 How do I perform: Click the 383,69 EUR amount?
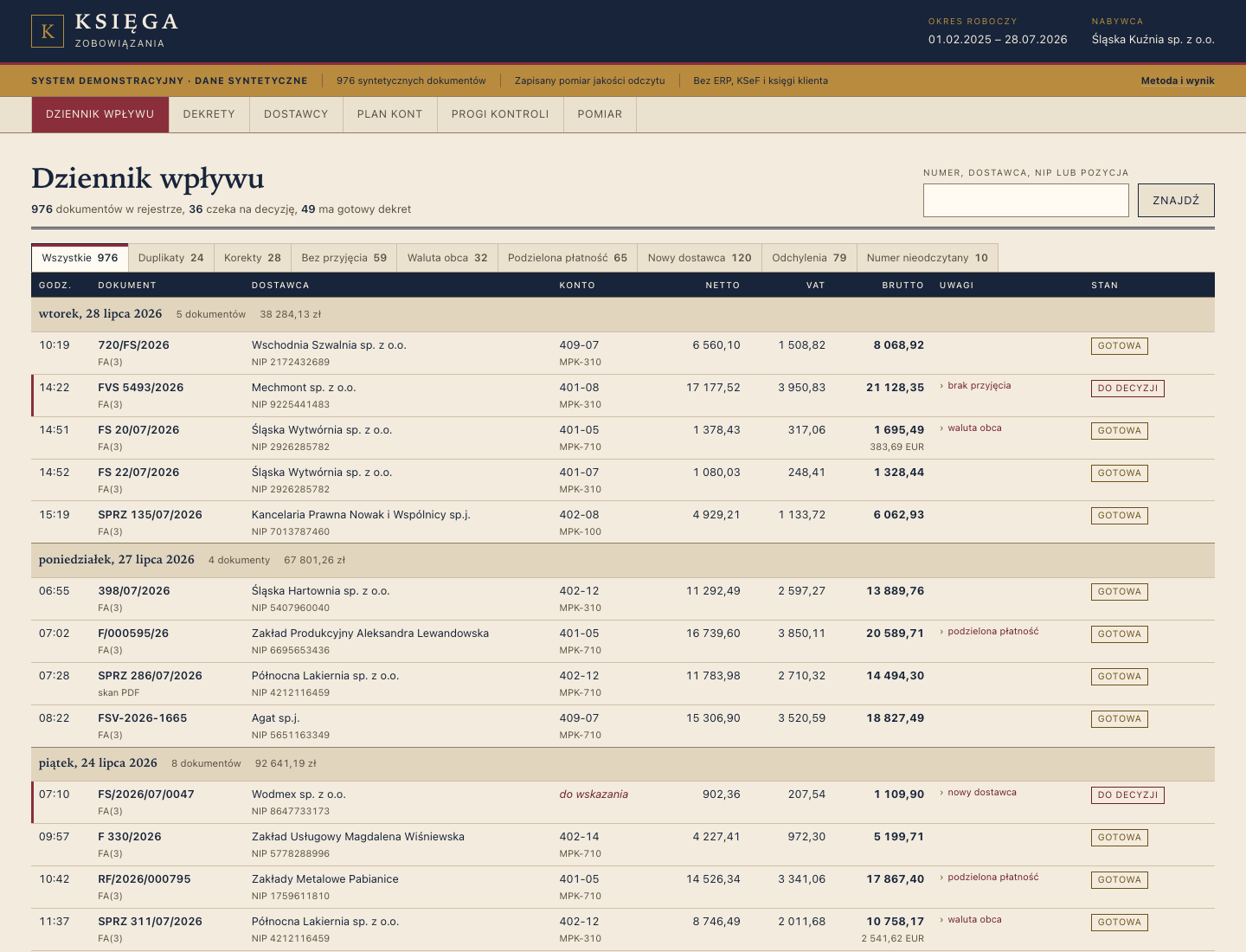coord(897,447)
